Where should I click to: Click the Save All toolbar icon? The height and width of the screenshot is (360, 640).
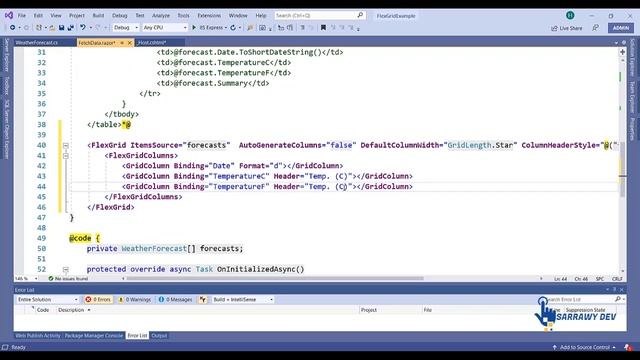point(70,27)
